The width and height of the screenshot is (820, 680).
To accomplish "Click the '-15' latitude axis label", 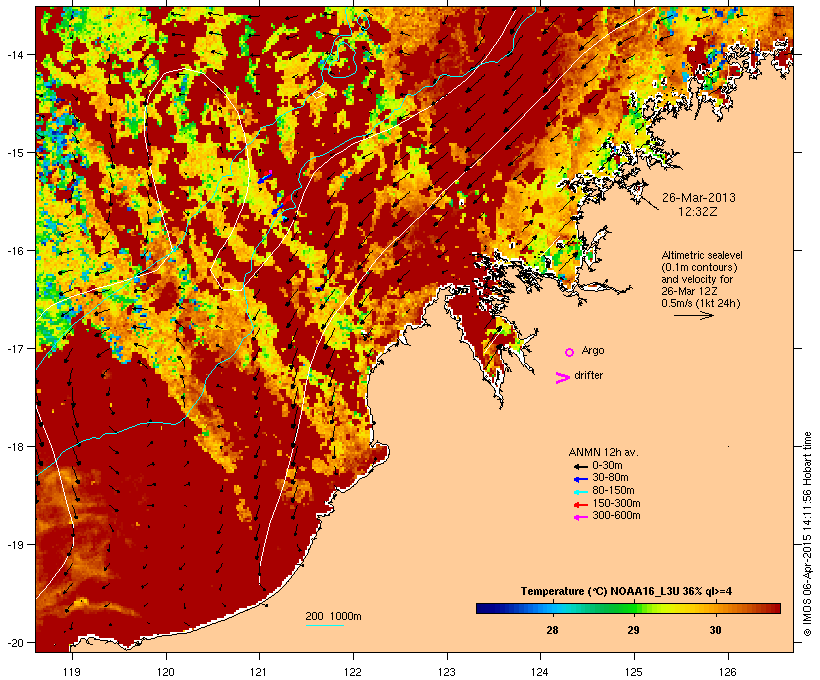I will [x=16, y=153].
